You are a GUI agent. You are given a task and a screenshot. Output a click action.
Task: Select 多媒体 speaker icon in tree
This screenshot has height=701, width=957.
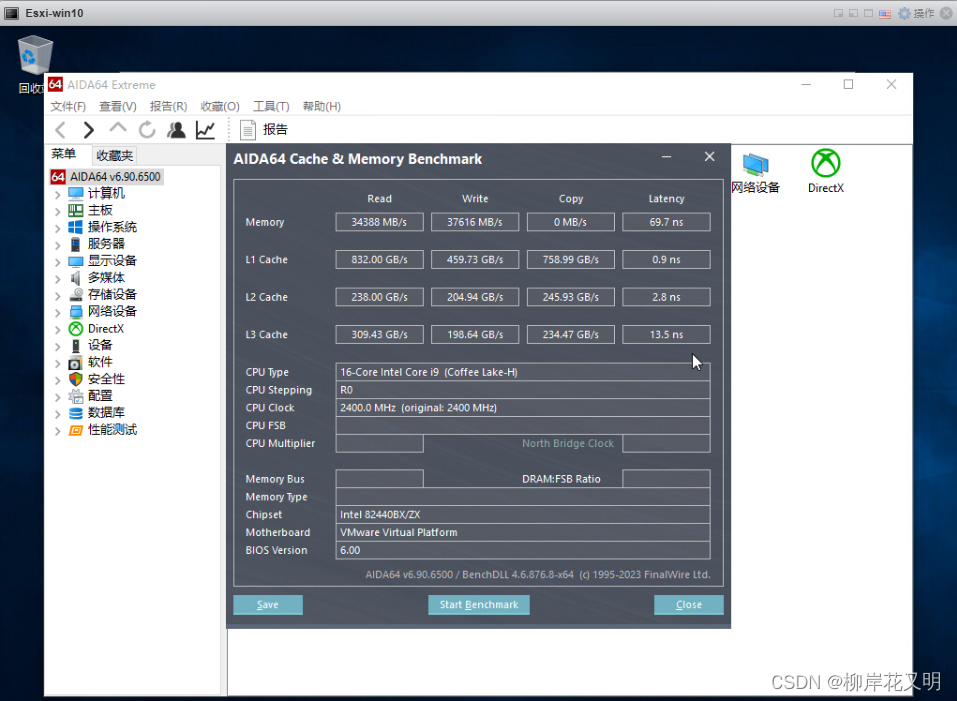click(x=76, y=278)
